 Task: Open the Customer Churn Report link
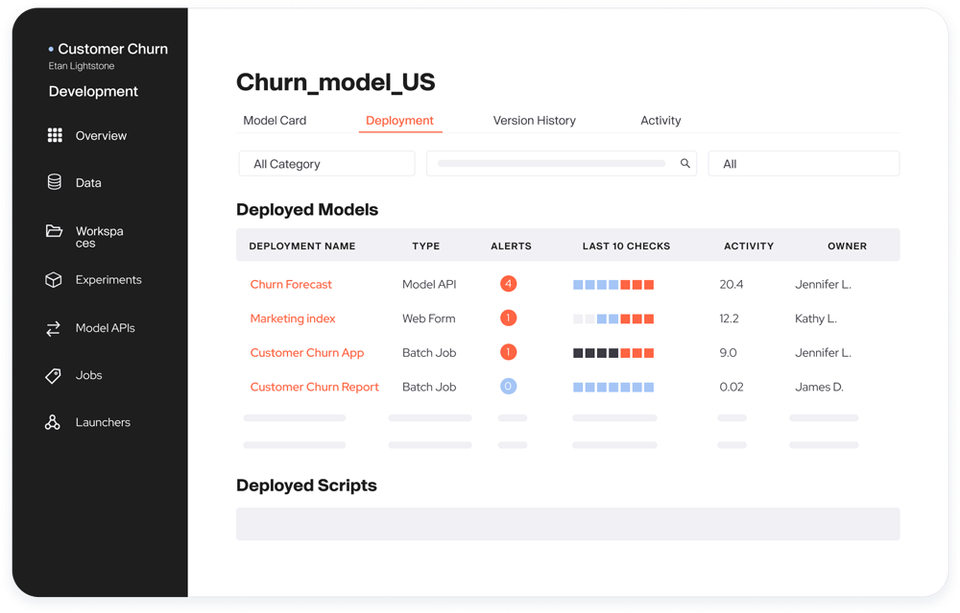(x=314, y=387)
